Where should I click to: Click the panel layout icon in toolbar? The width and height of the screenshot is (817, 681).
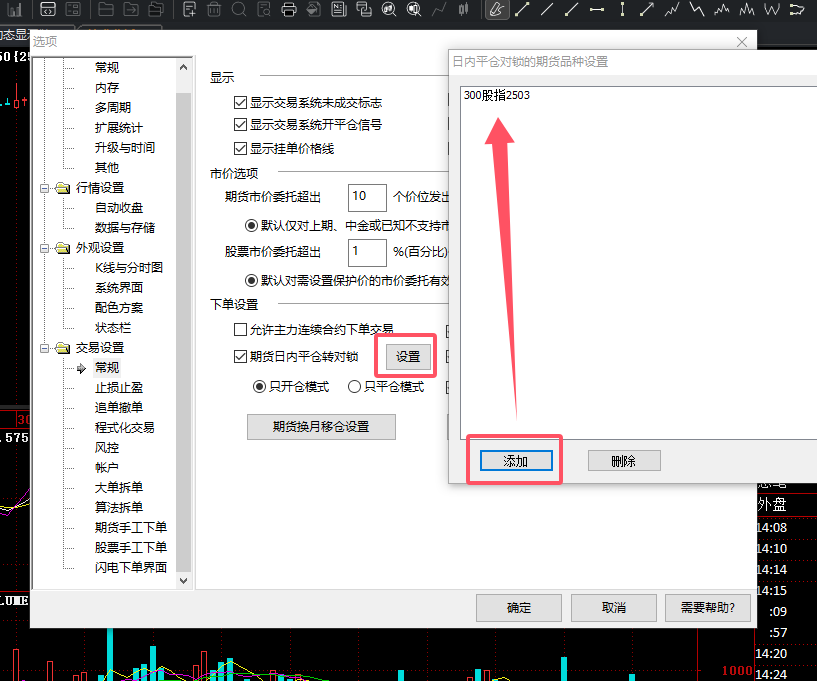[73, 9]
